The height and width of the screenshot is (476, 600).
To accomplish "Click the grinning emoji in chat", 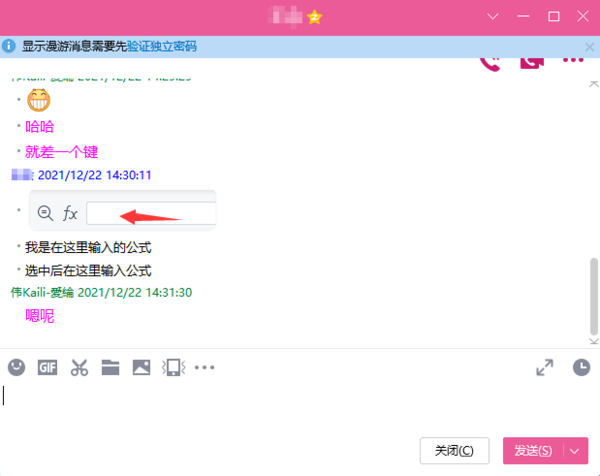I will click(x=39, y=100).
